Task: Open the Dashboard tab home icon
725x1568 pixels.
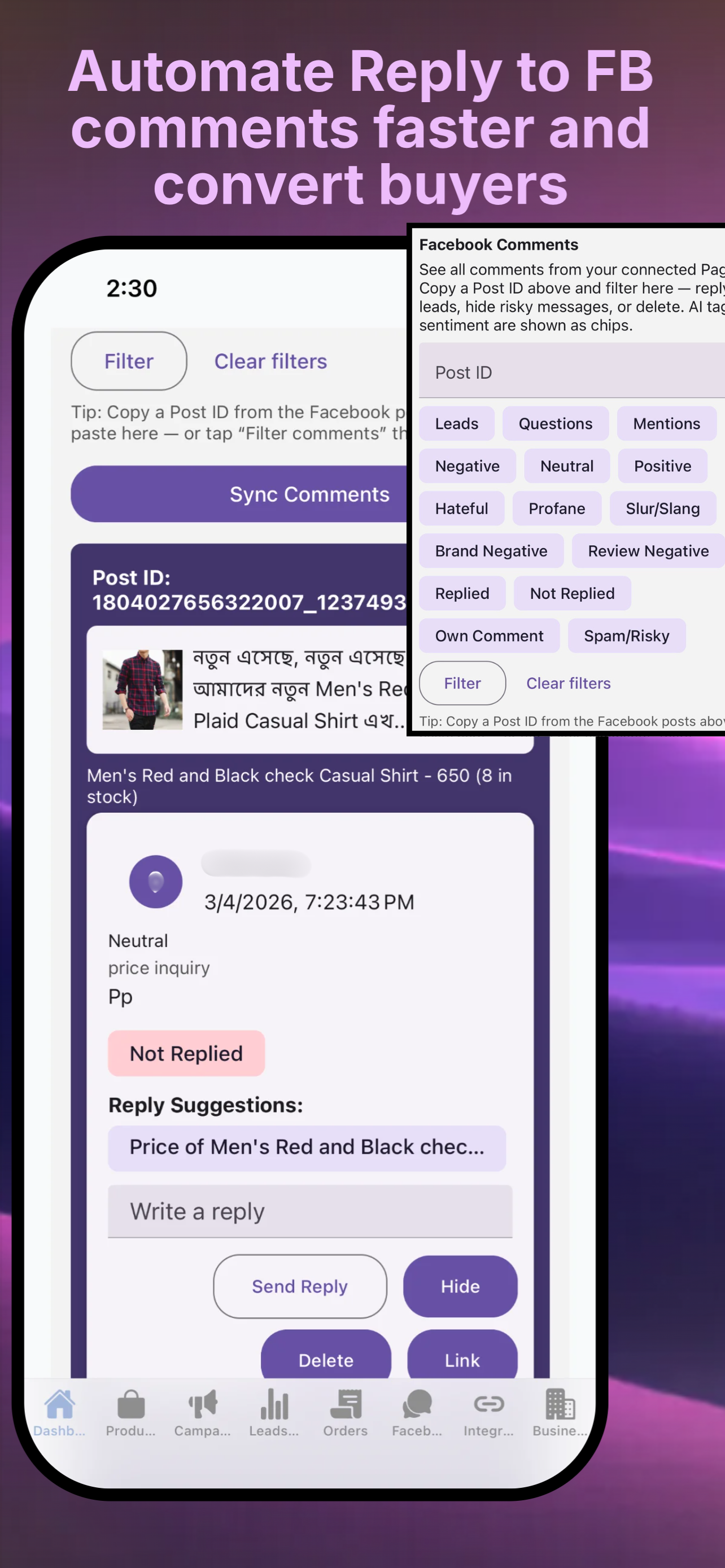Action: pyautogui.click(x=60, y=1404)
